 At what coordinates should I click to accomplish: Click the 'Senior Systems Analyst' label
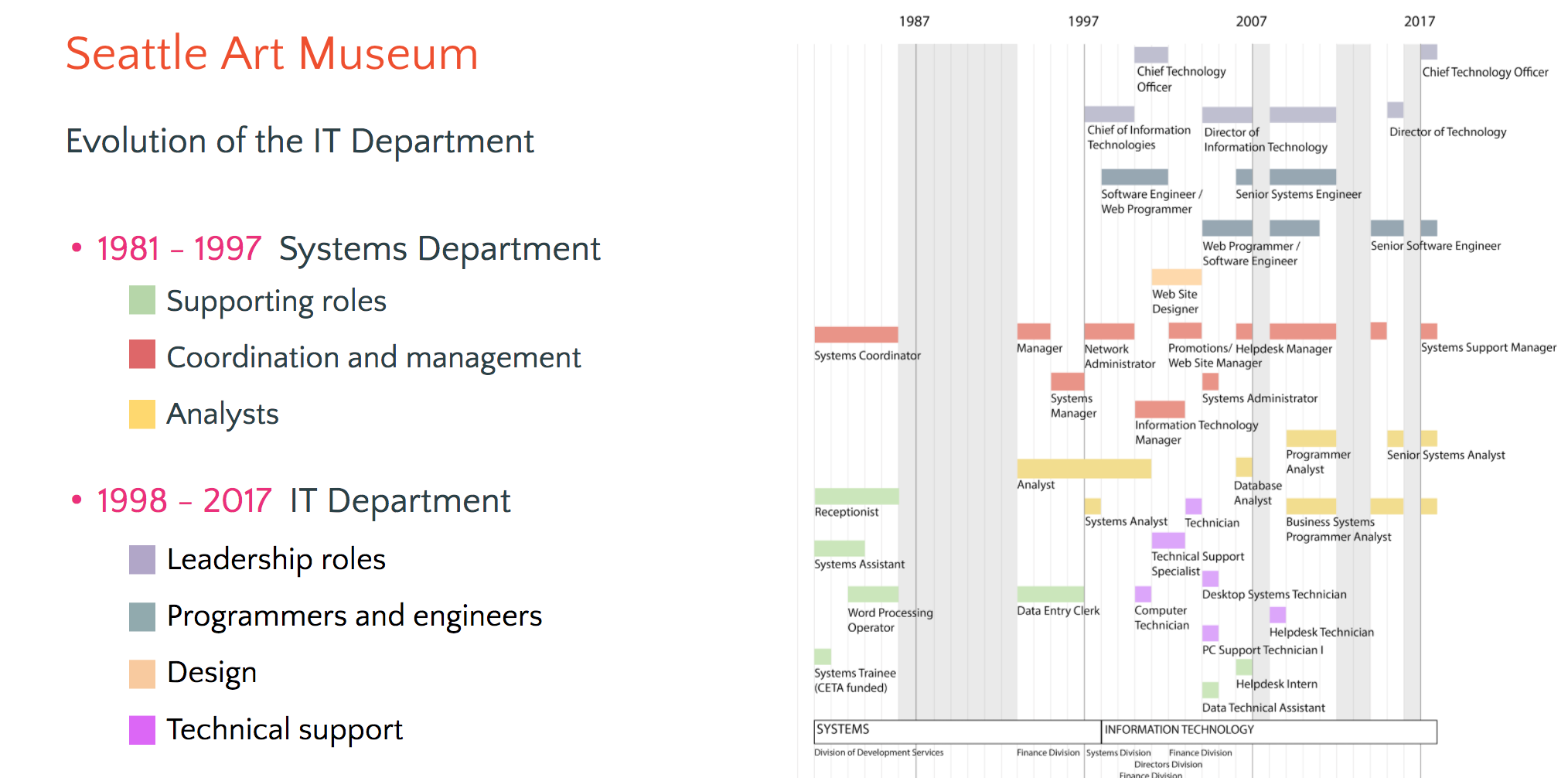click(x=1446, y=455)
